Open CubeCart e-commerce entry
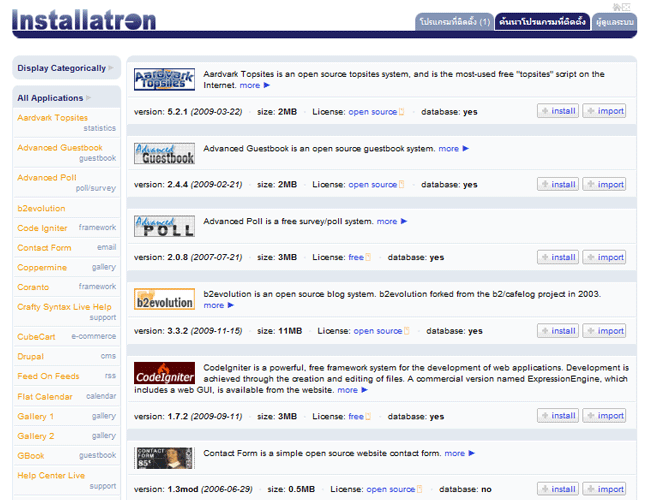The width and height of the screenshot is (650, 500). pos(36,337)
